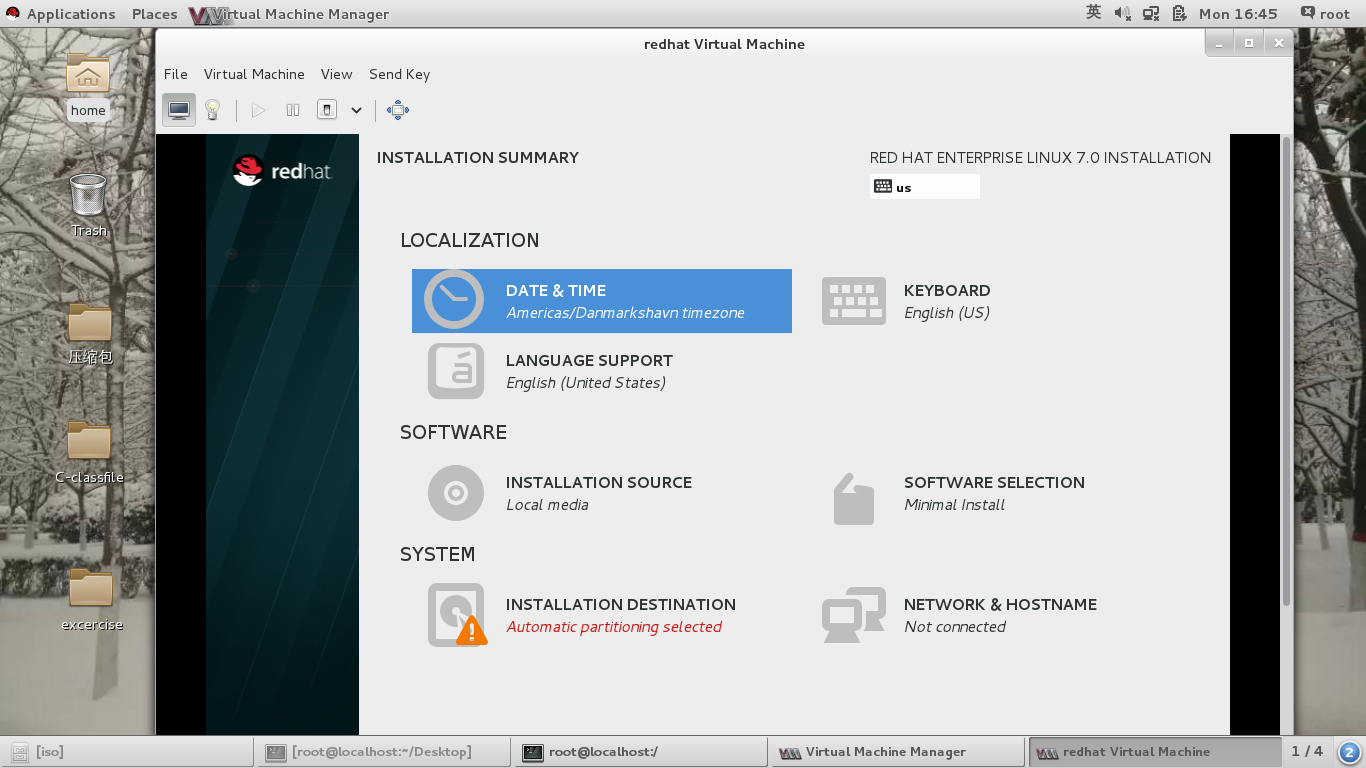The width and height of the screenshot is (1366, 768).
Task: Click the Red Hat logo in installer
Action: [x=282, y=171]
